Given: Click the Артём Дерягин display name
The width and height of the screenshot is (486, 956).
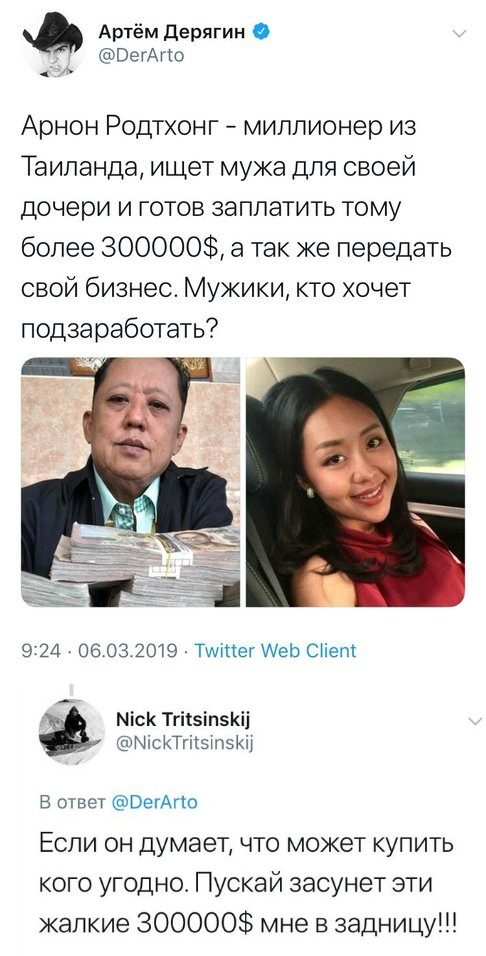Looking at the screenshot, I should click(x=172, y=33).
